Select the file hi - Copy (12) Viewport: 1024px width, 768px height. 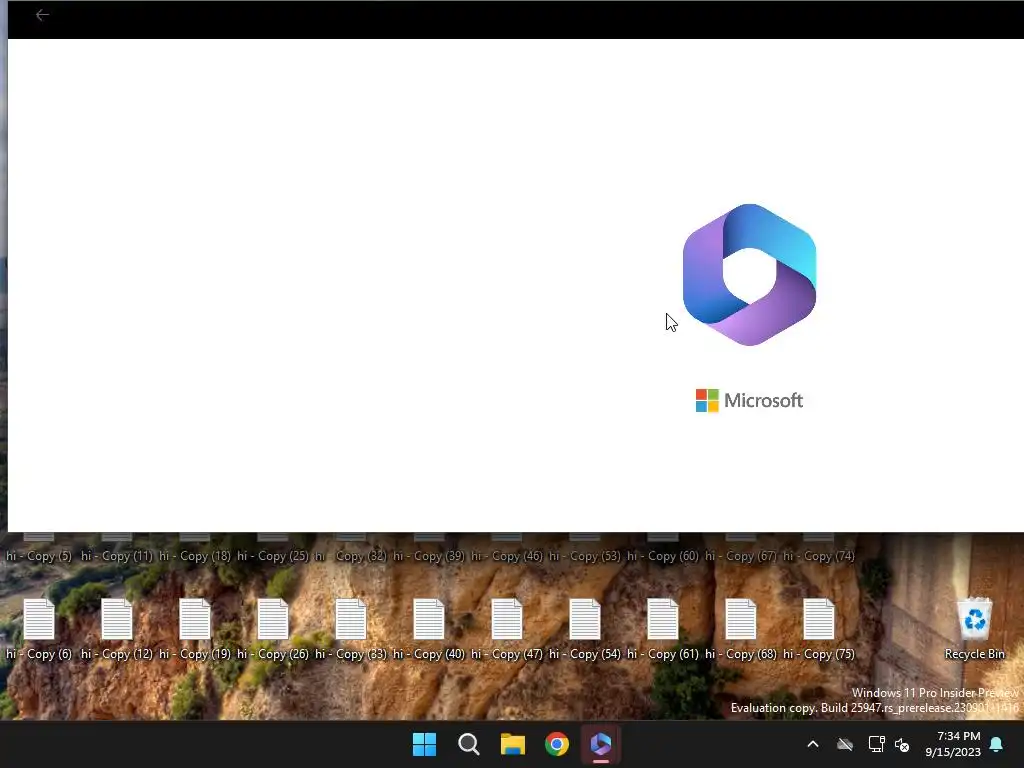(117, 629)
